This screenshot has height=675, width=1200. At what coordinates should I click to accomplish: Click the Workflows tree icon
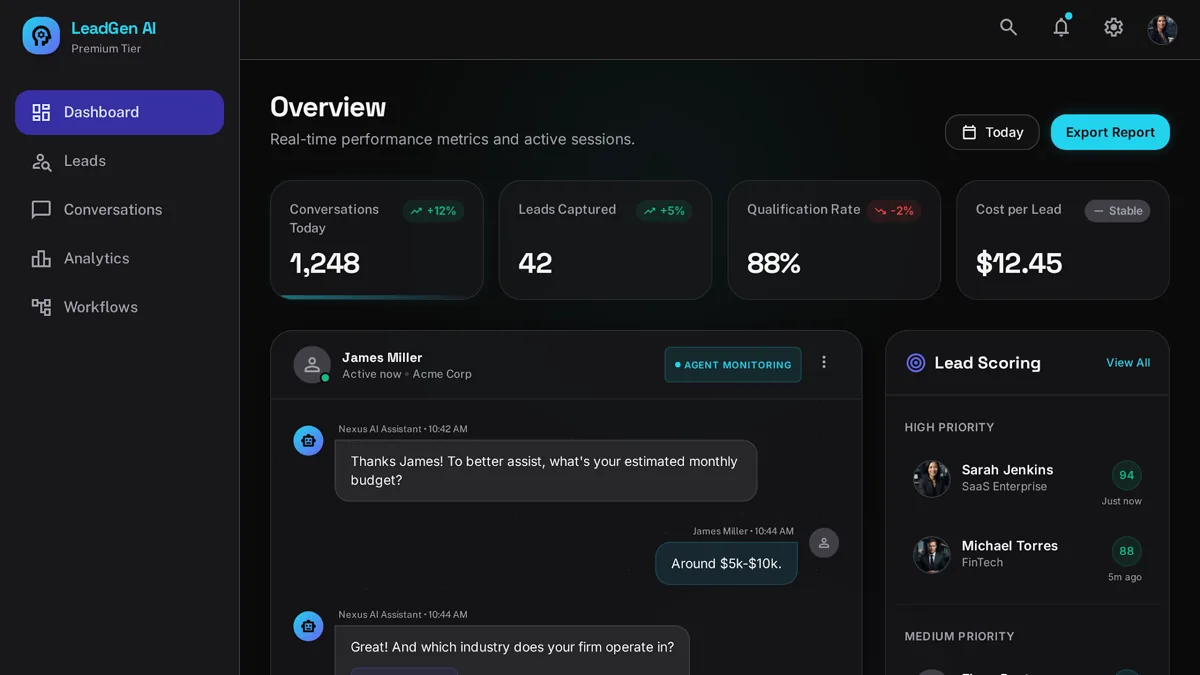tap(41, 307)
